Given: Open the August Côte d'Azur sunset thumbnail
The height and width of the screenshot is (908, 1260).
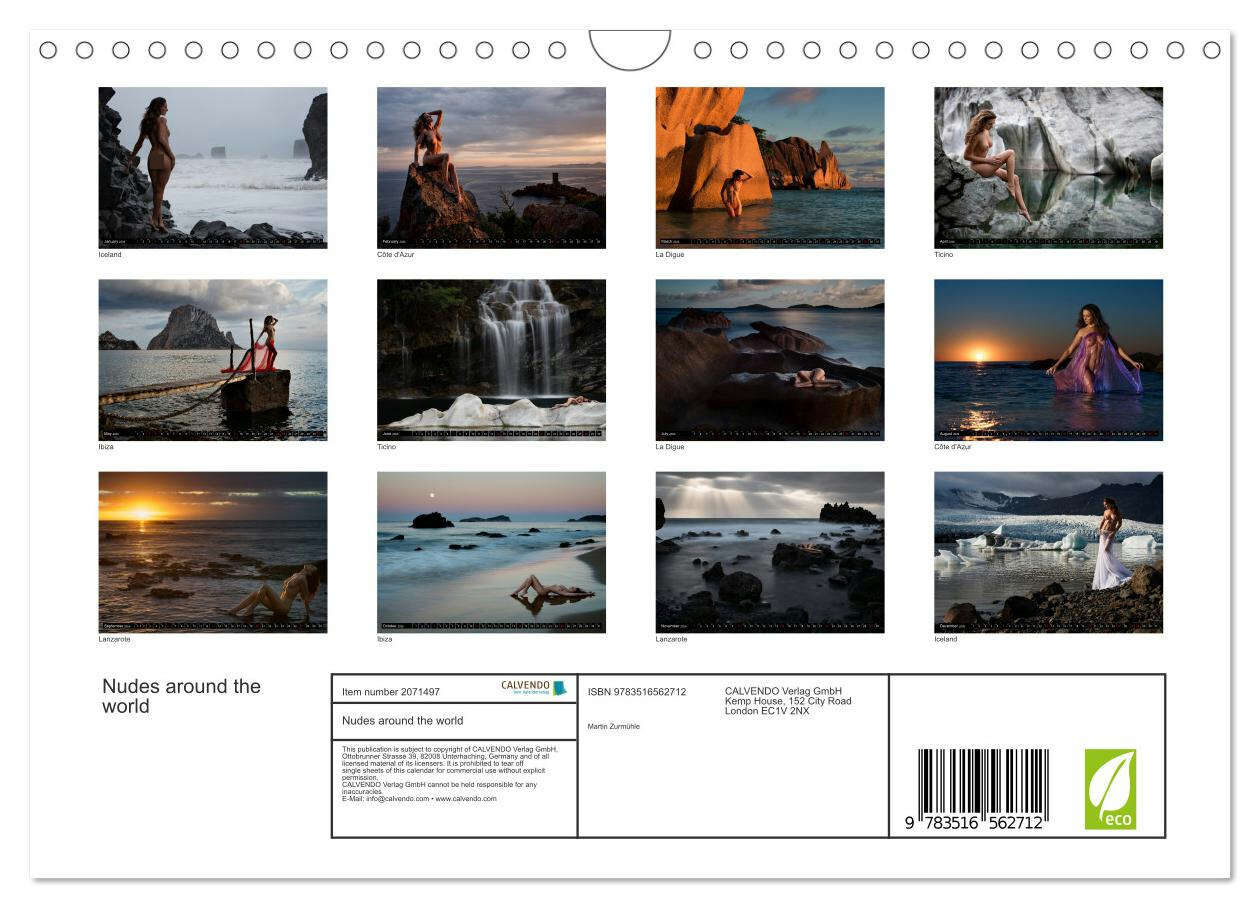Looking at the screenshot, I should point(1048,359).
